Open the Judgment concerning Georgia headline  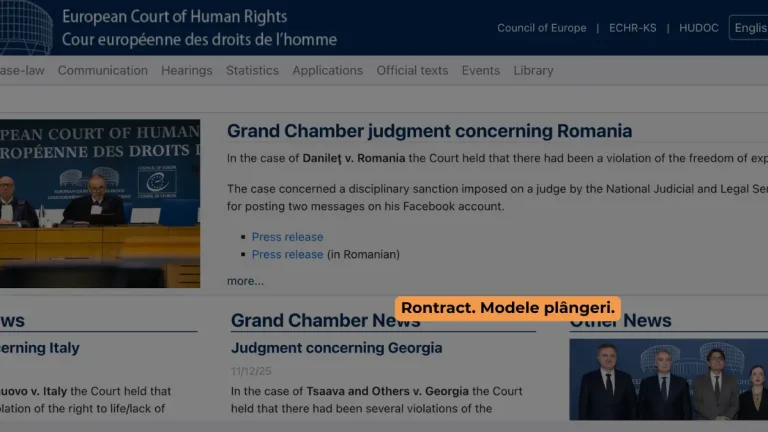click(336, 348)
